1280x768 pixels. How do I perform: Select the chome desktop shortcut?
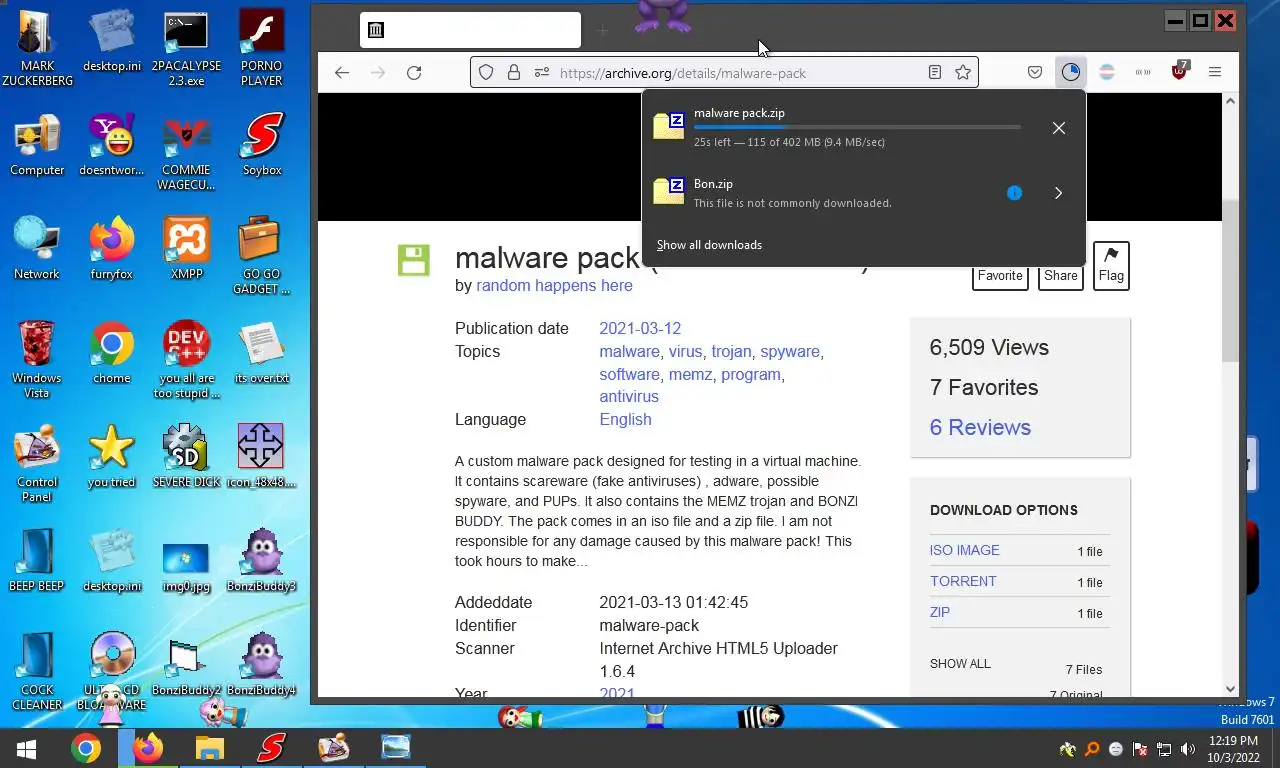click(112, 353)
